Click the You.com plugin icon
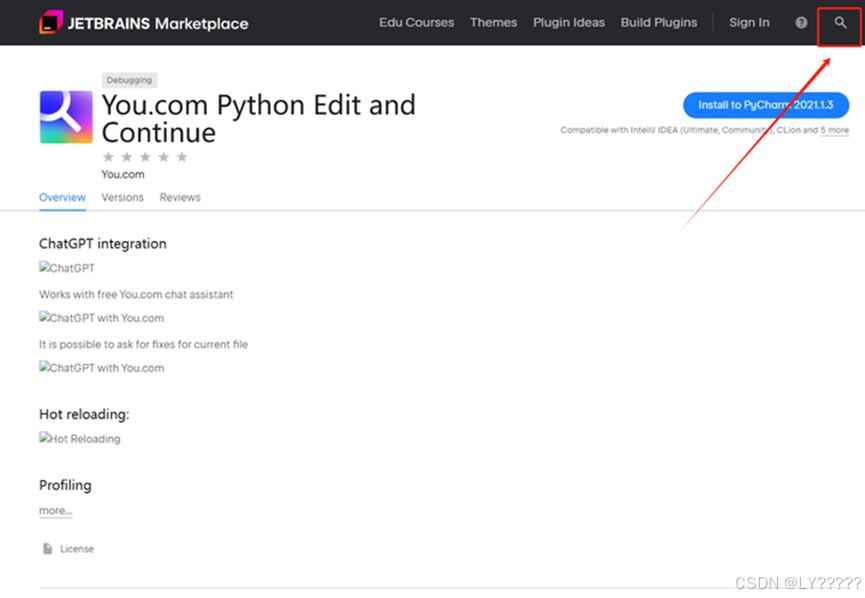865x598 pixels. pos(66,117)
